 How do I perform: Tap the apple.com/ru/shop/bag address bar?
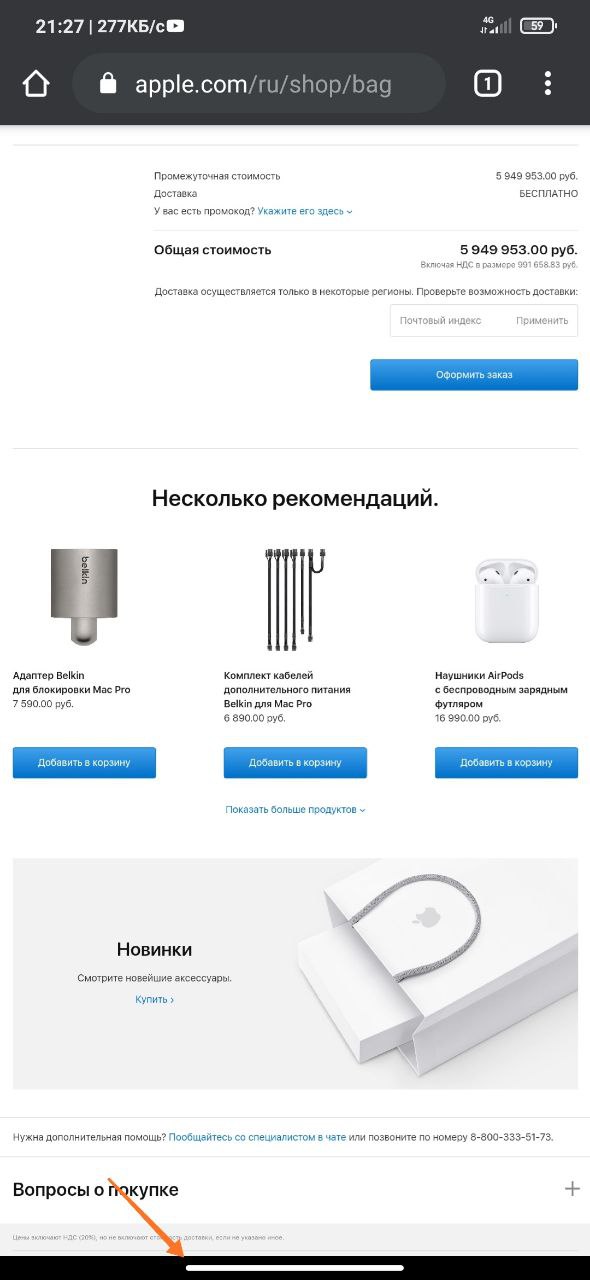[259, 84]
